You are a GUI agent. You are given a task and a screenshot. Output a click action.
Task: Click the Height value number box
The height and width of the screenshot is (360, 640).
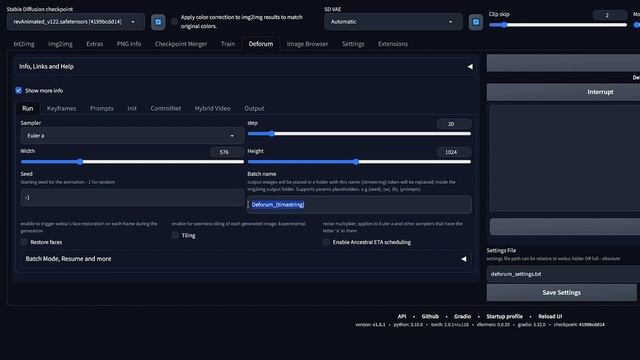click(x=453, y=152)
